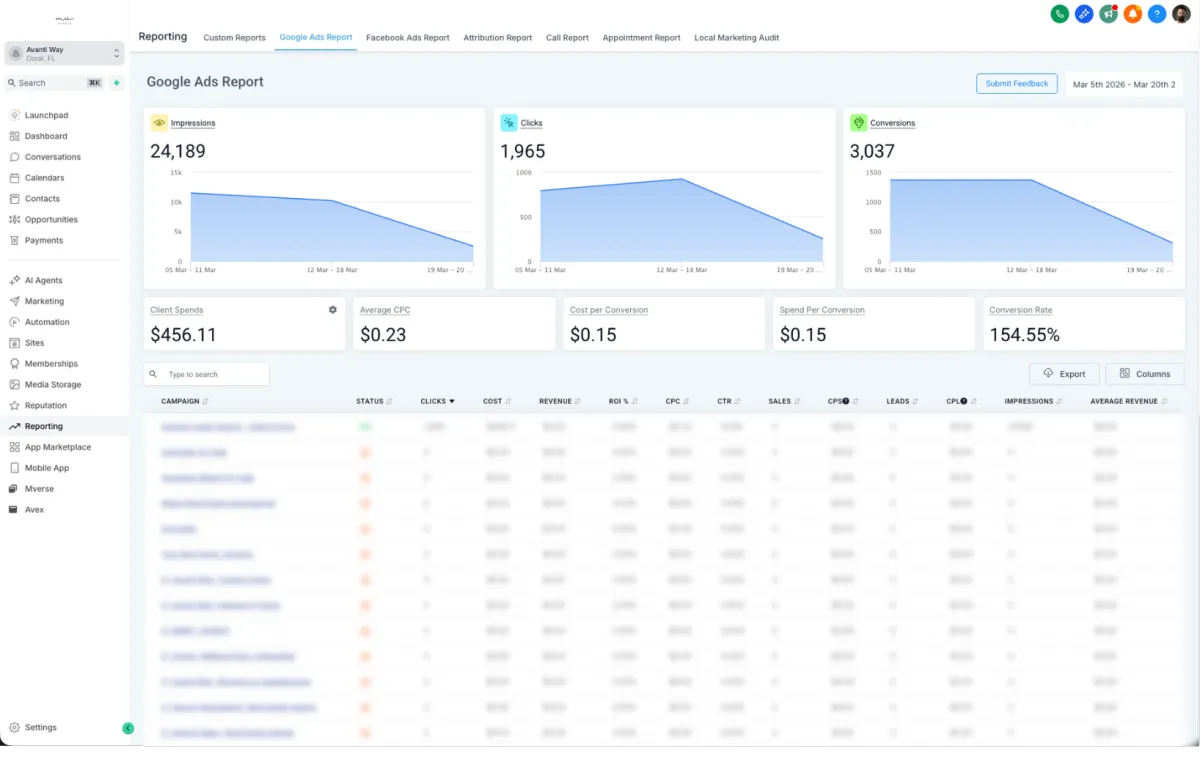The height and width of the screenshot is (759, 1200).
Task: Click the green quick-add lightning icon
Action: 117,83
